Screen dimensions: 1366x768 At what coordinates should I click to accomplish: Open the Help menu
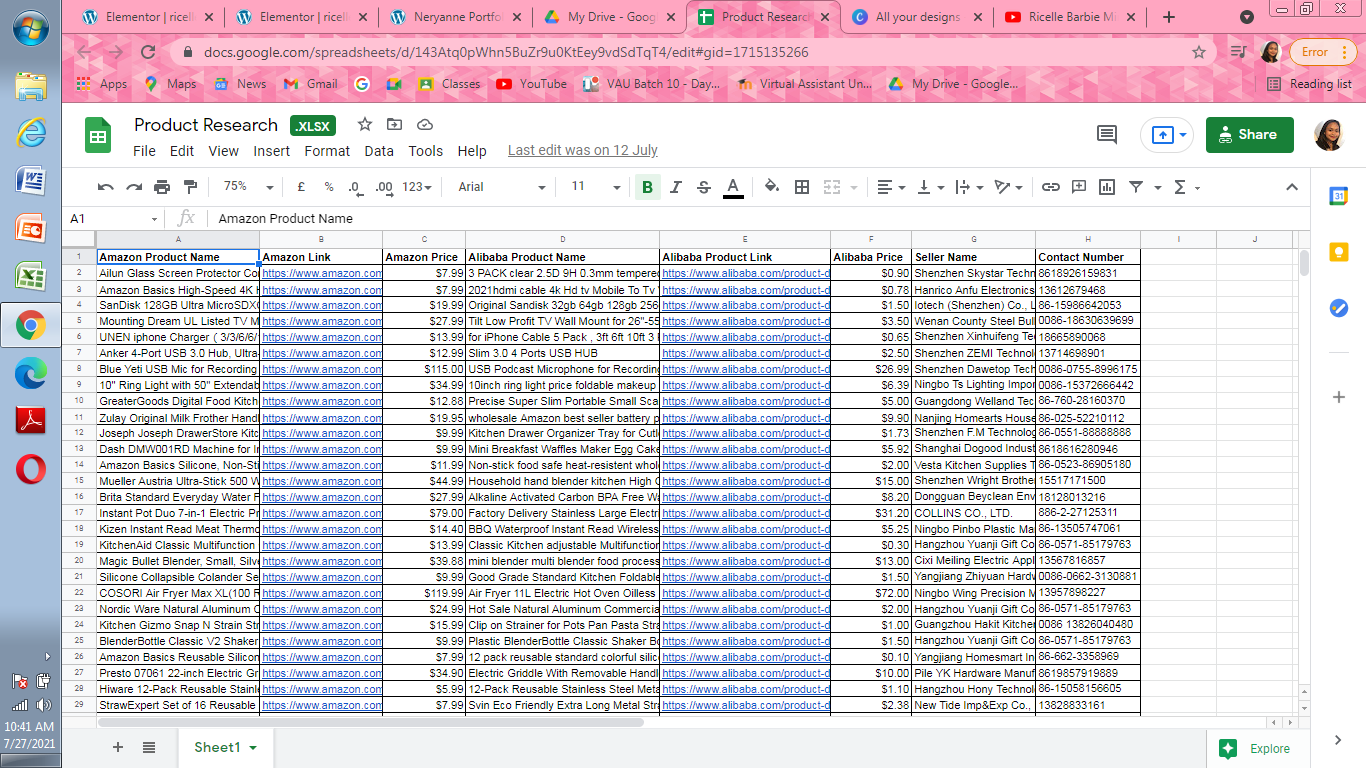coord(472,151)
